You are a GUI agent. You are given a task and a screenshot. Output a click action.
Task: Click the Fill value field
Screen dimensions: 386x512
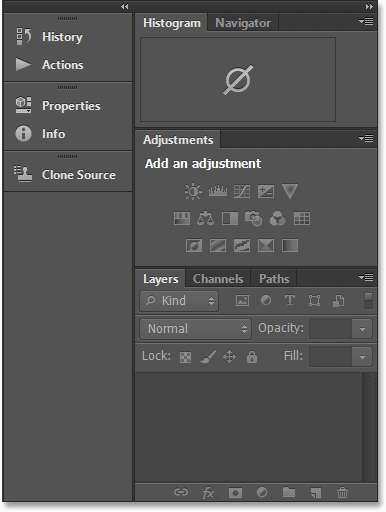pyautogui.click(x=330, y=357)
